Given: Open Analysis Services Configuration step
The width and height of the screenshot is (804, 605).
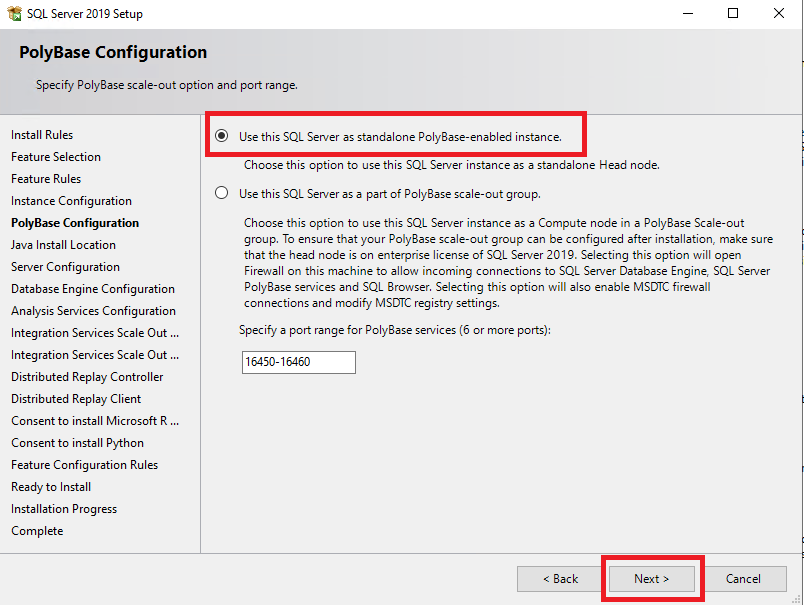Looking at the screenshot, I should [x=93, y=311].
